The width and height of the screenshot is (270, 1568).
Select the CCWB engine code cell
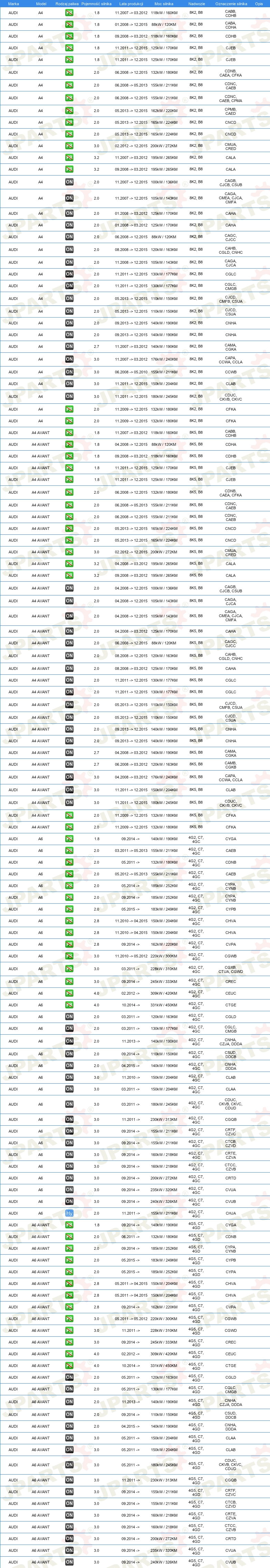pos(230,372)
